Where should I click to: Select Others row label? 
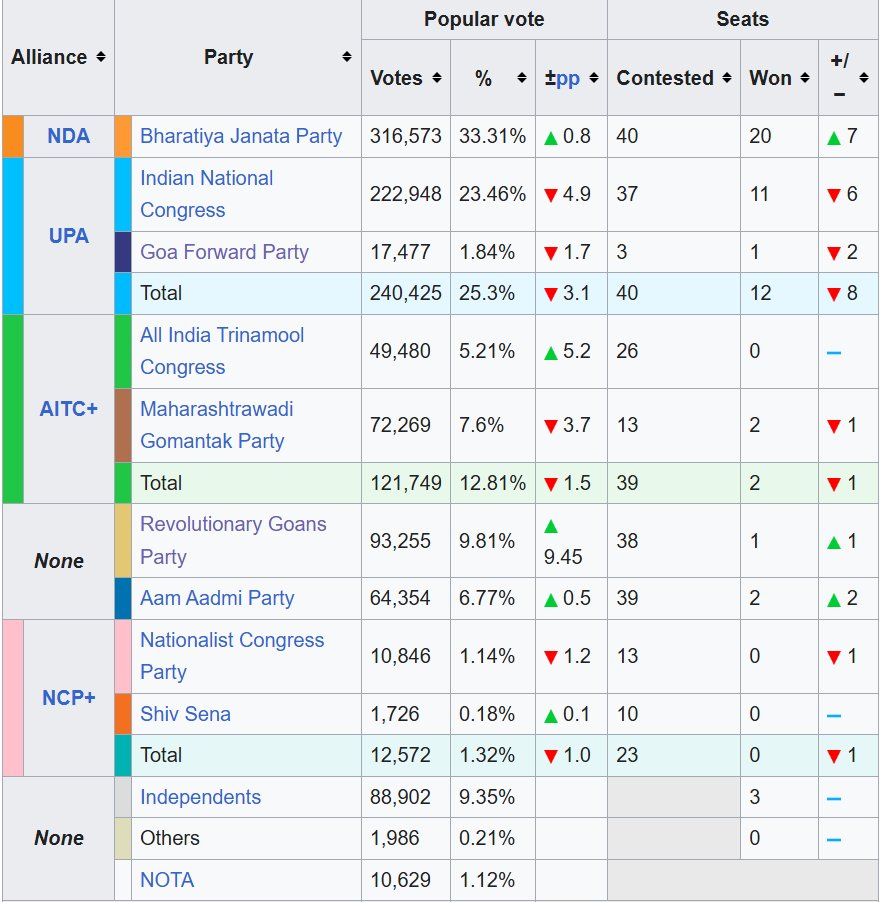pyautogui.click(x=170, y=839)
